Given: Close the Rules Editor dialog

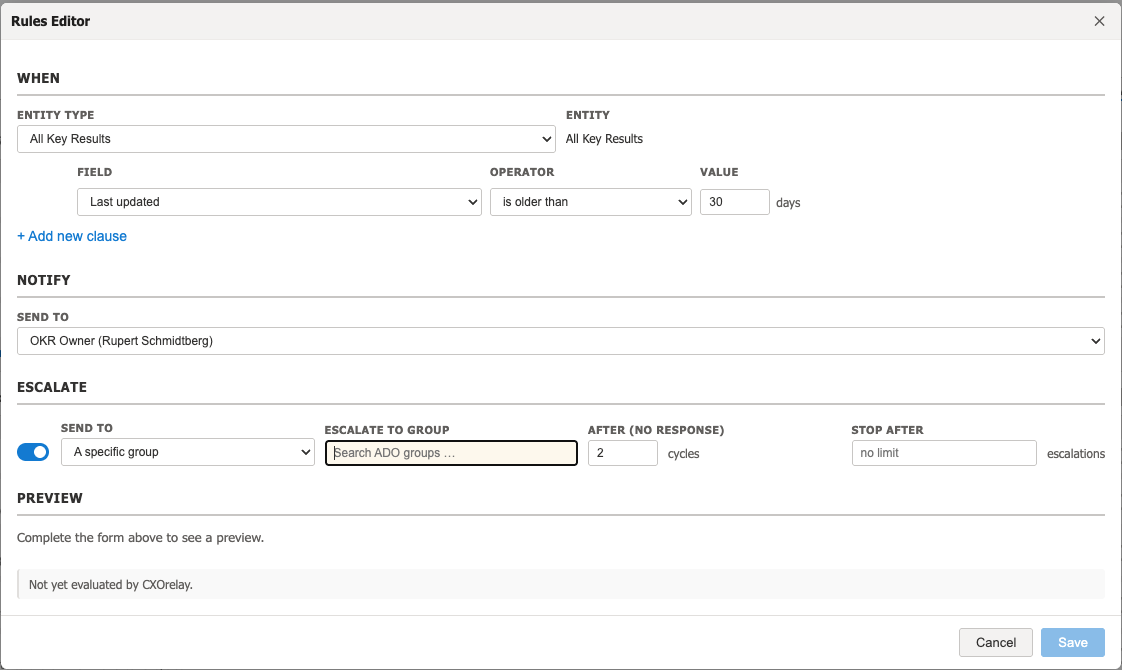Looking at the screenshot, I should (x=1099, y=21).
